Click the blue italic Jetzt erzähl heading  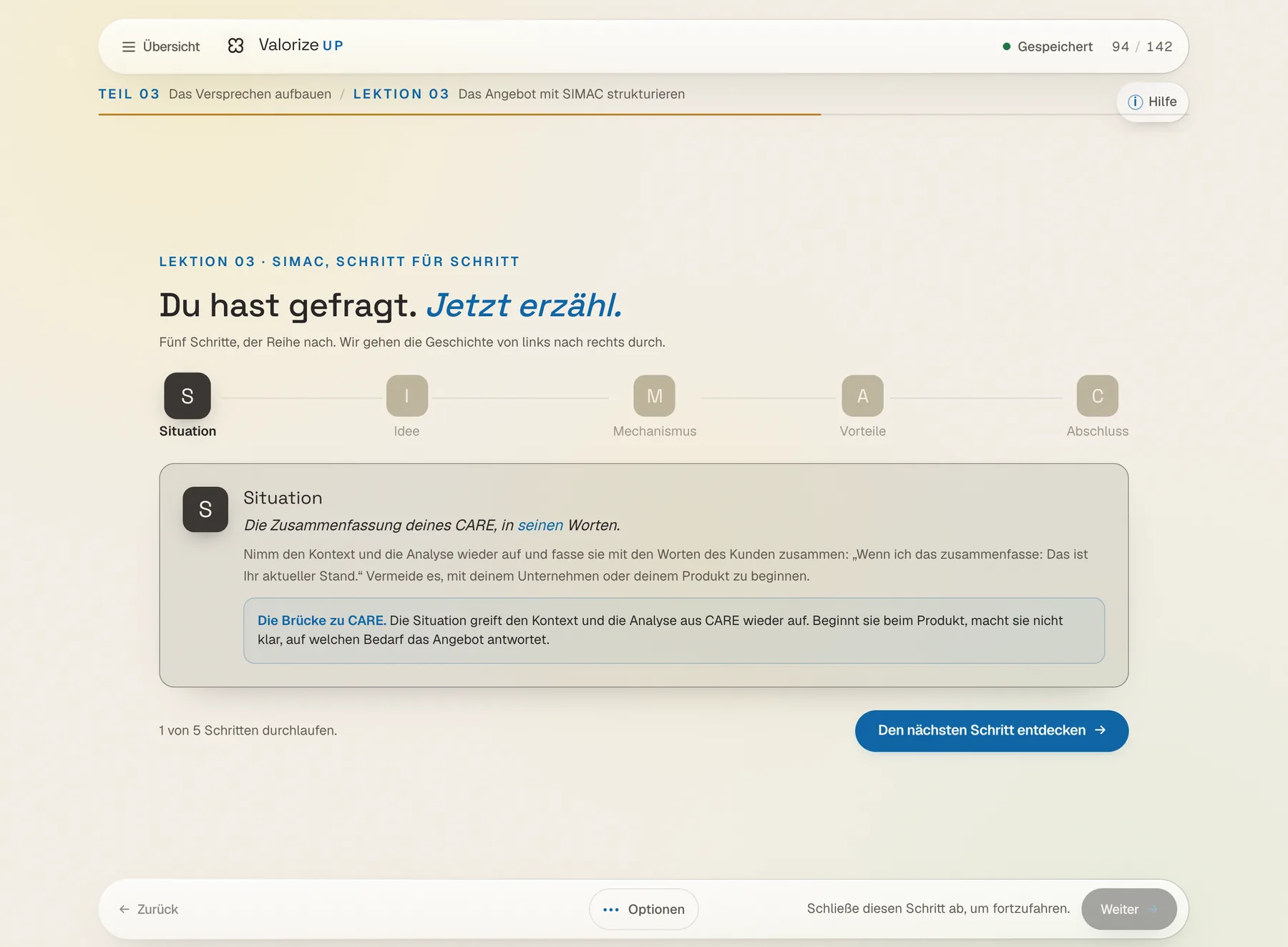(524, 305)
